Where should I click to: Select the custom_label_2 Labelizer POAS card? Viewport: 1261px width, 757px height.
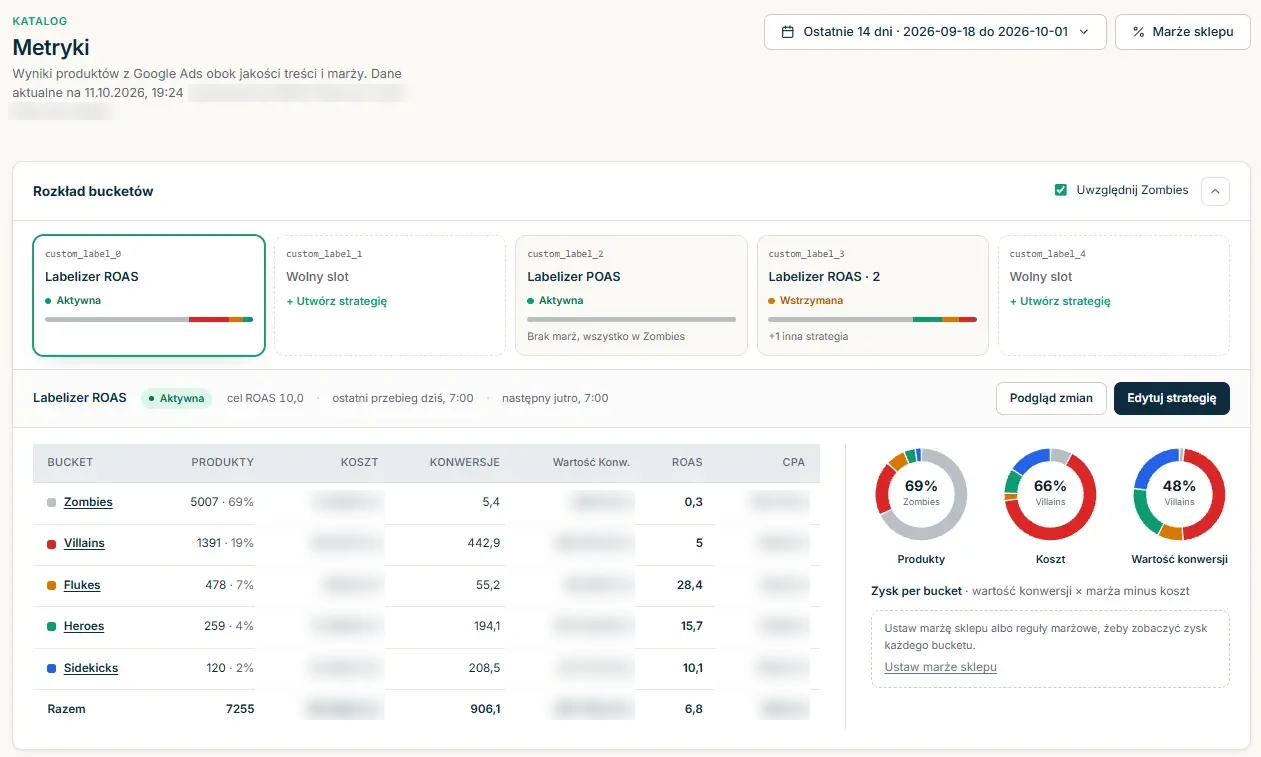631,295
